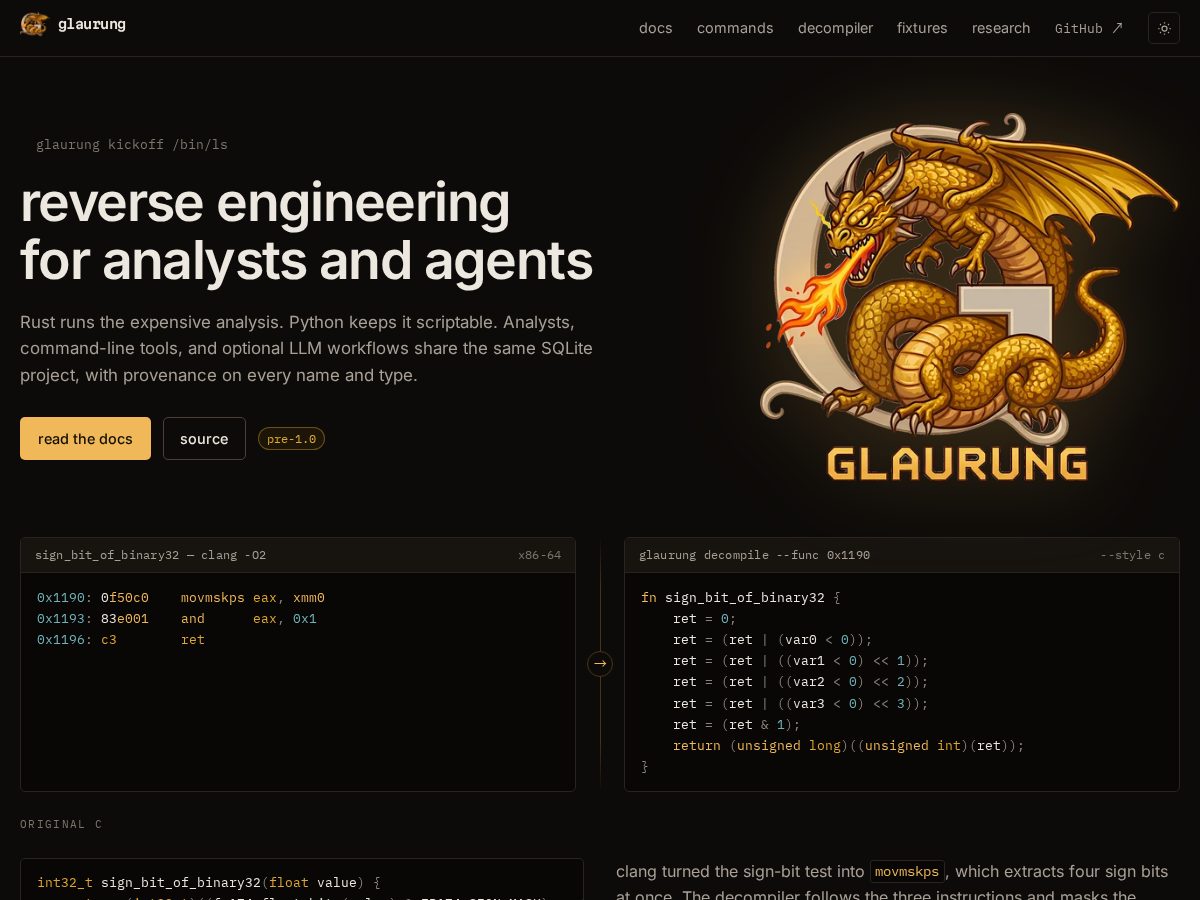
Task: Click the 'source' button
Action: (x=204, y=439)
